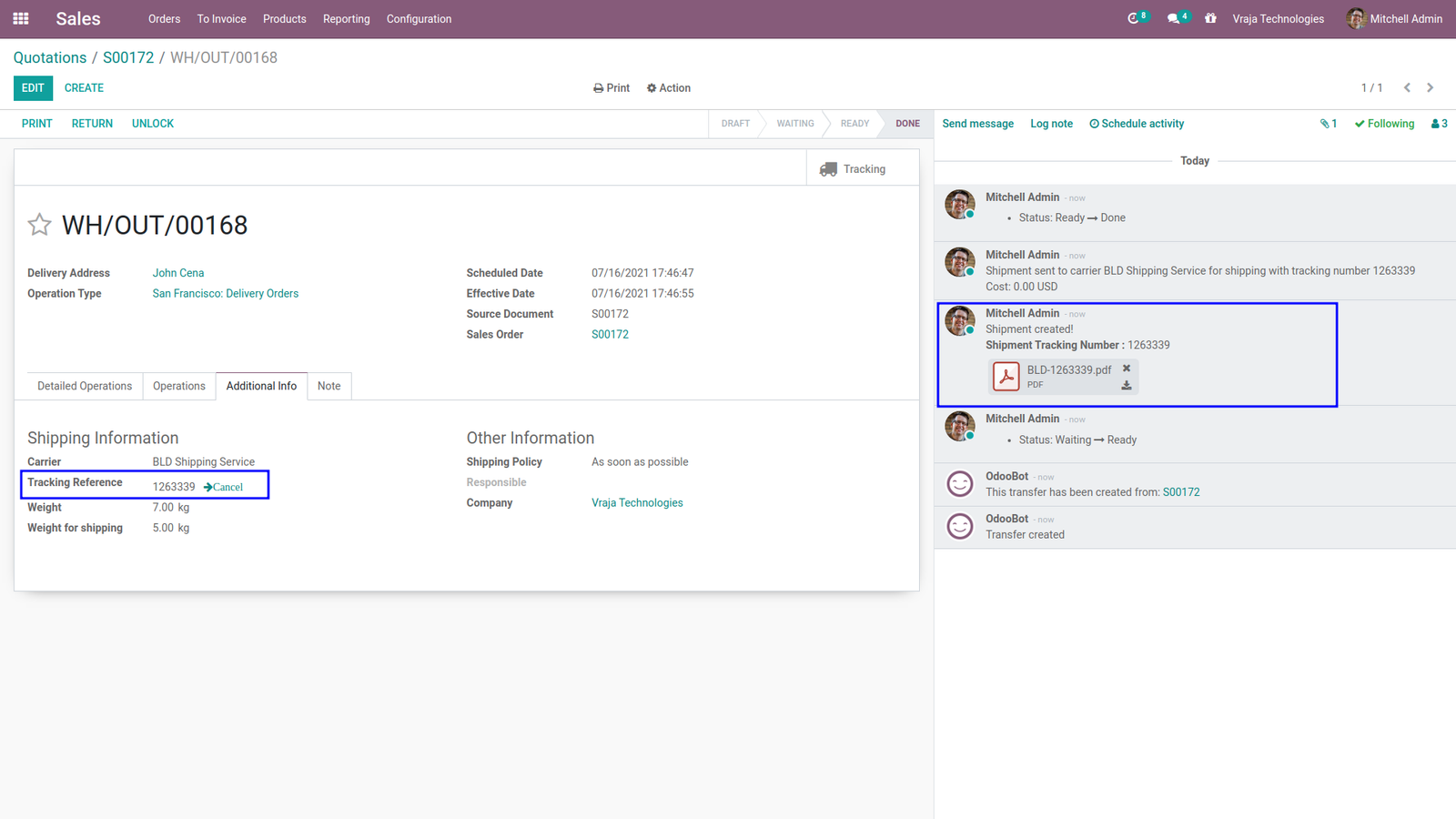The width and height of the screenshot is (1456, 819).
Task: Open the apps grid menu icon
Action: point(21,18)
